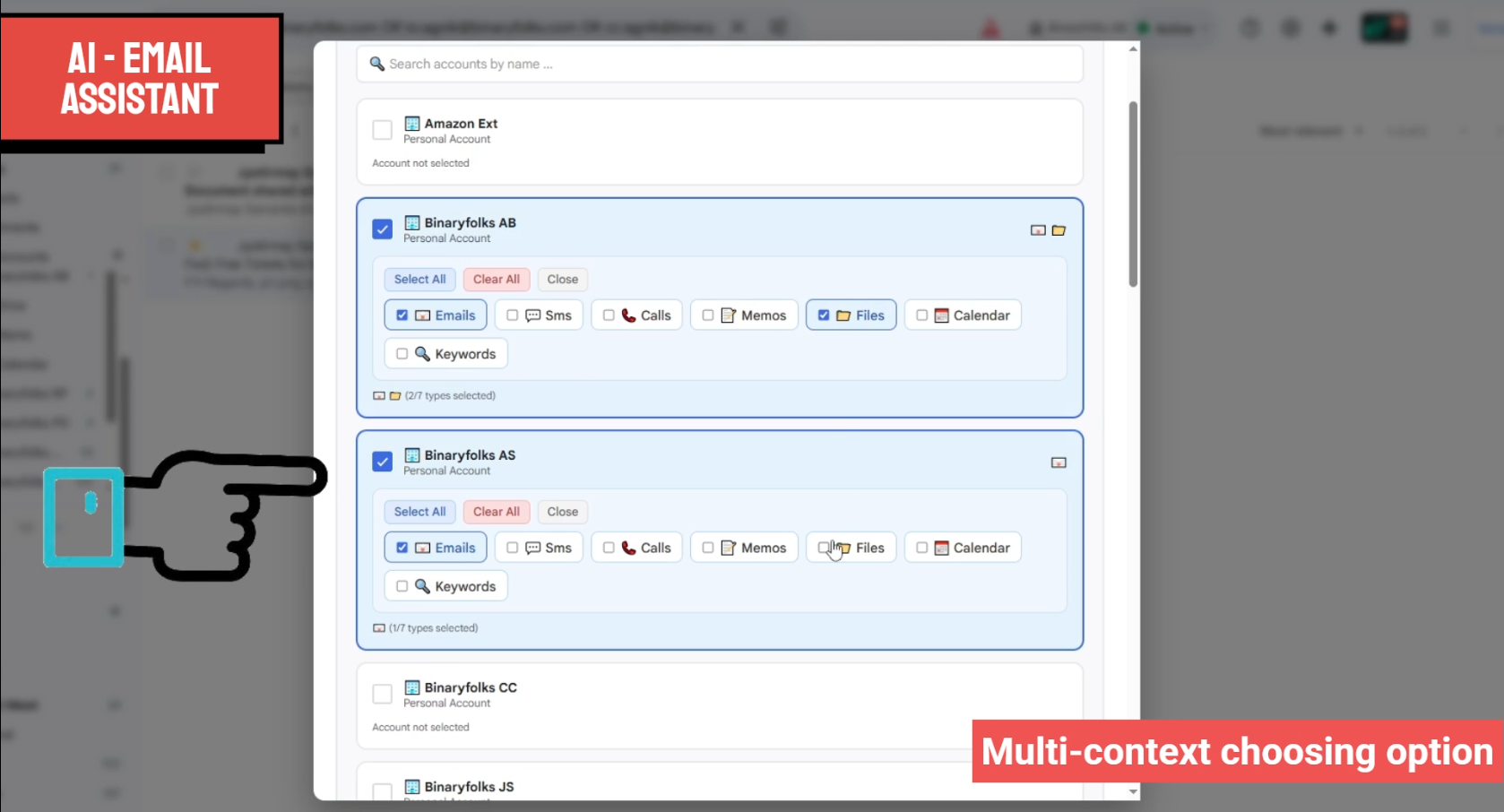
Task: Click the email icon beside '(2/7 types selected)'
Action: pos(379,395)
